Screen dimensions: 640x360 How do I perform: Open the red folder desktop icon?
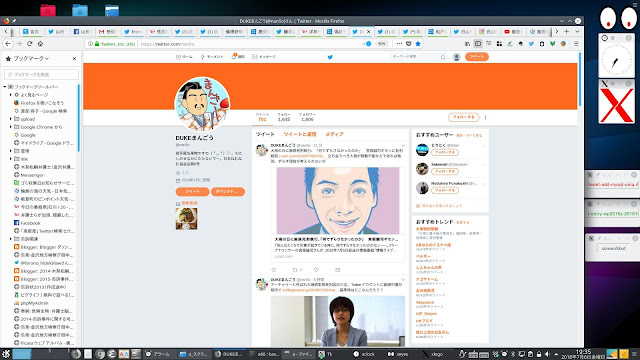pos(48,10)
